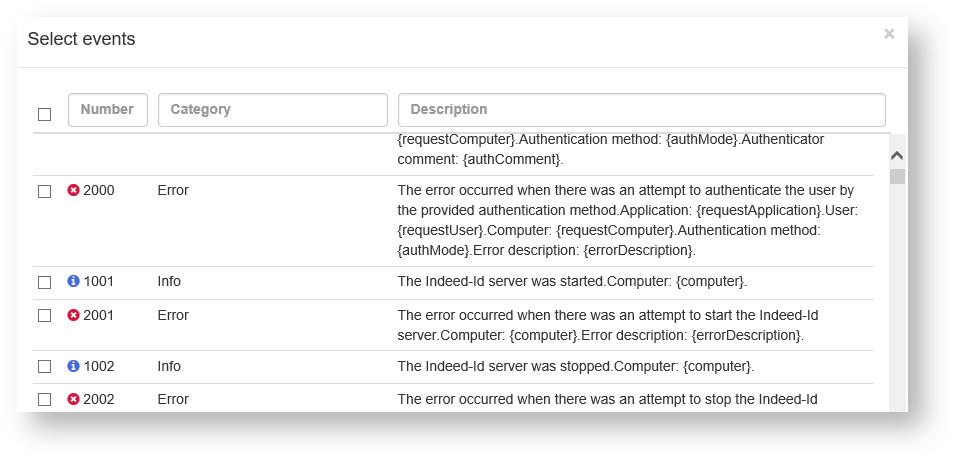956x460 pixels.
Task: Click the vertical scrollbar thumb
Action: 897,177
